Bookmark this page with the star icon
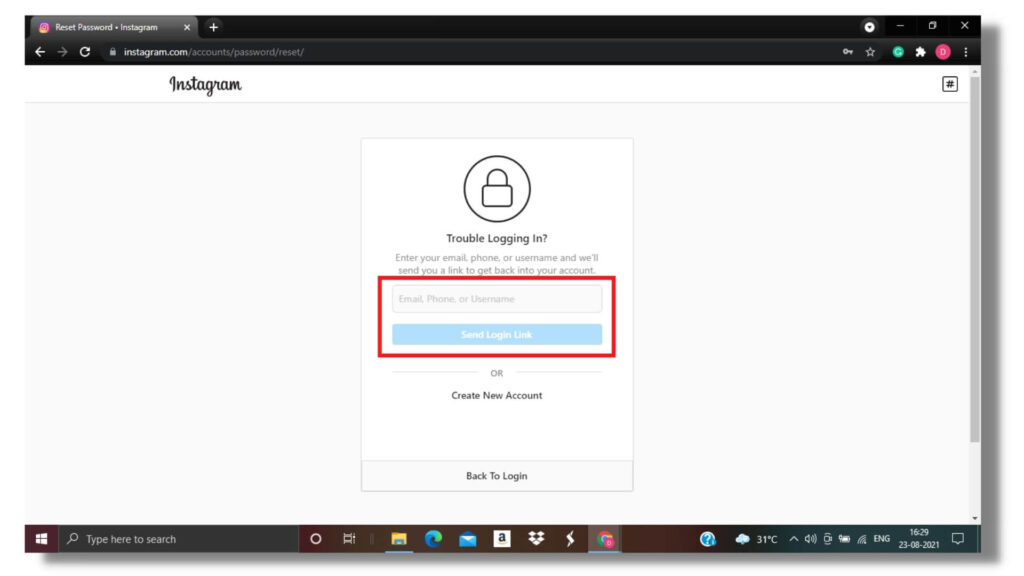Image resolution: width=1024 pixels, height=576 pixels. 870,52
